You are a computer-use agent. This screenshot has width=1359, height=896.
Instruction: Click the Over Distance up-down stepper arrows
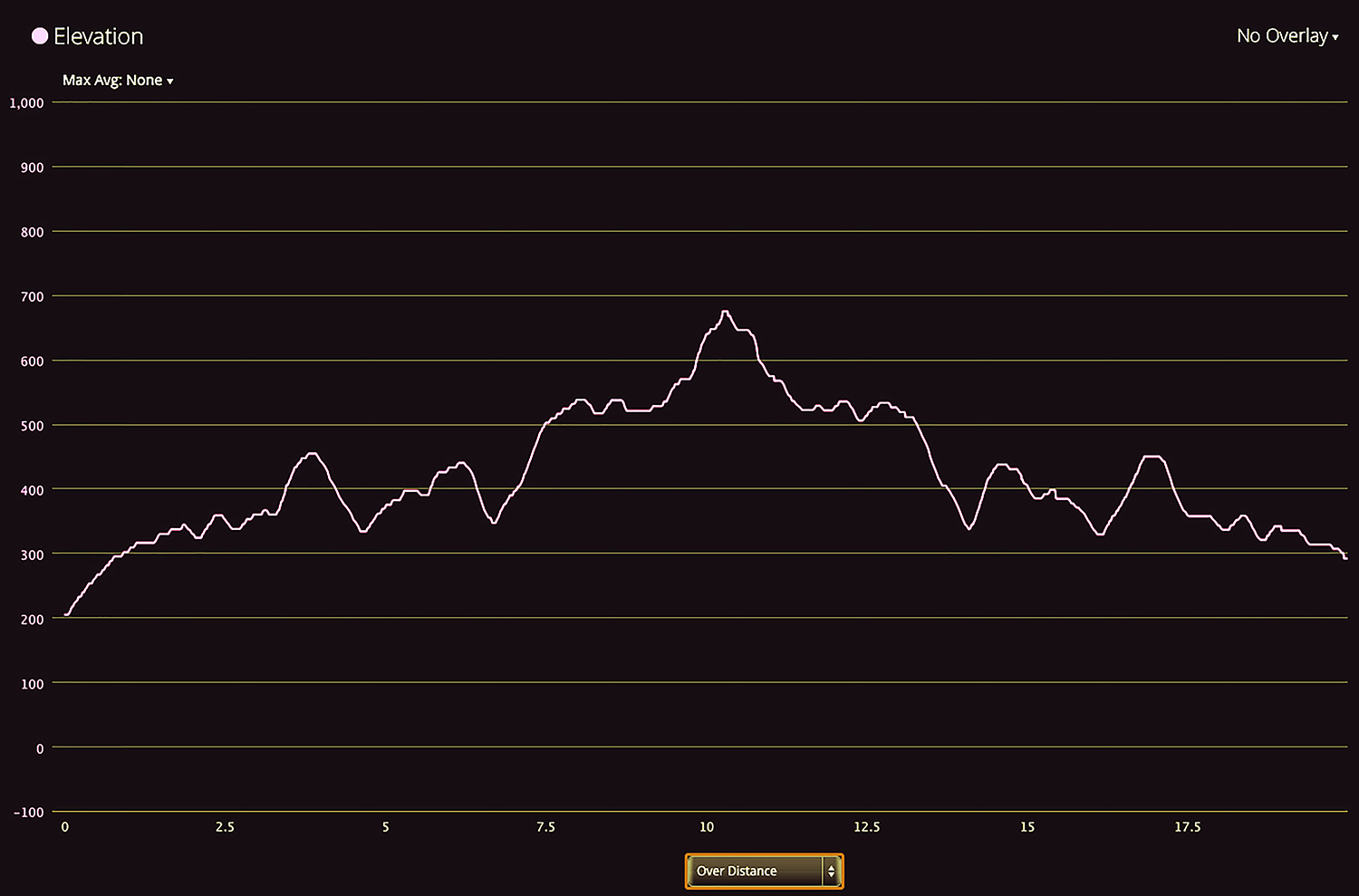pyautogui.click(x=831, y=871)
